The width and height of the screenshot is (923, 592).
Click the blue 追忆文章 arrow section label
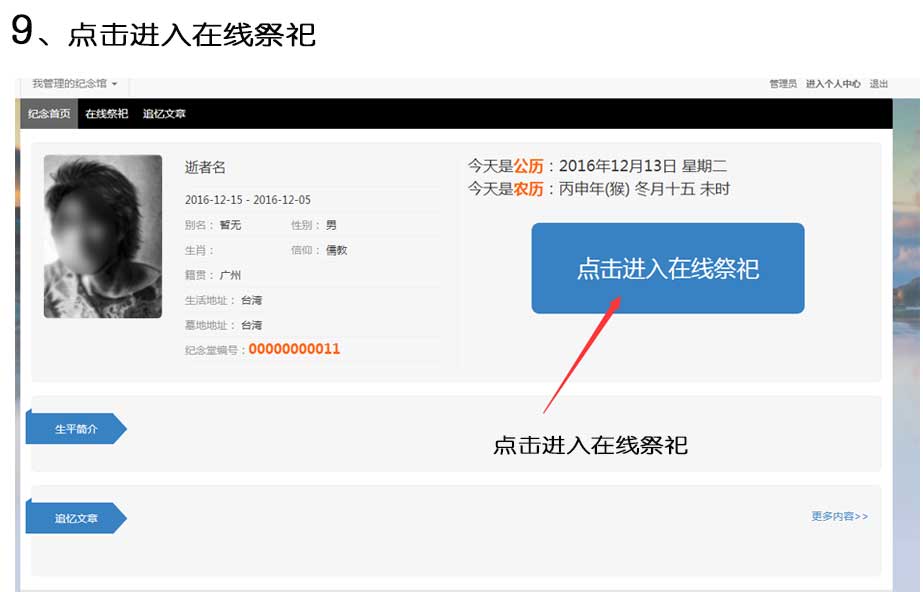click(x=76, y=518)
